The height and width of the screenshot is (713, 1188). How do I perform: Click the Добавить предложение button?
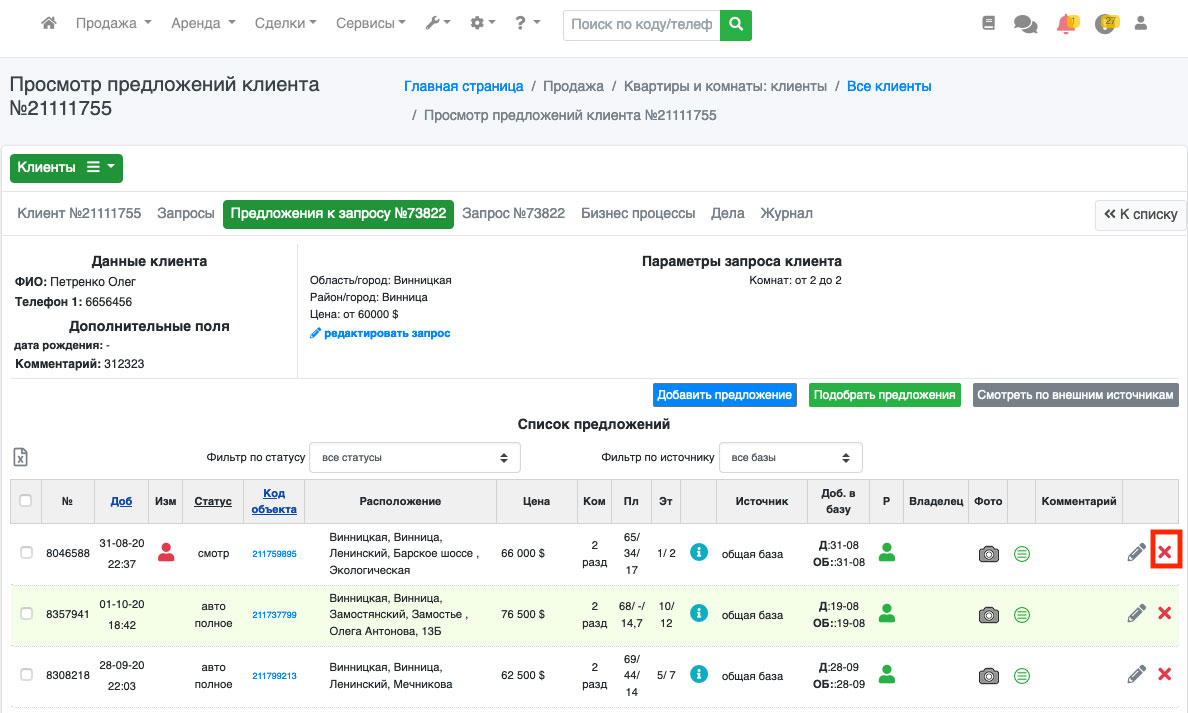coord(725,395)
